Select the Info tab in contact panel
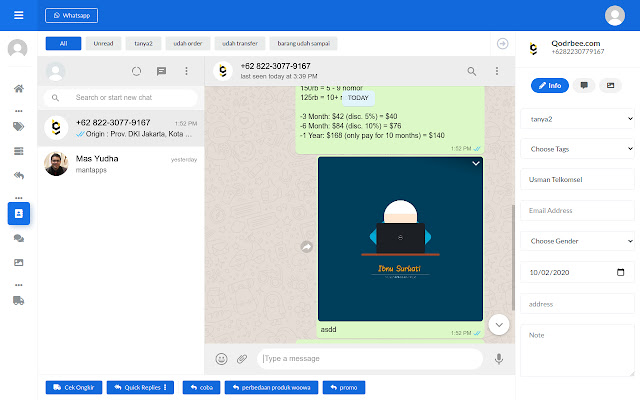Screen dimensions: 640x400 pyautogui.click(x=550, y=85)
